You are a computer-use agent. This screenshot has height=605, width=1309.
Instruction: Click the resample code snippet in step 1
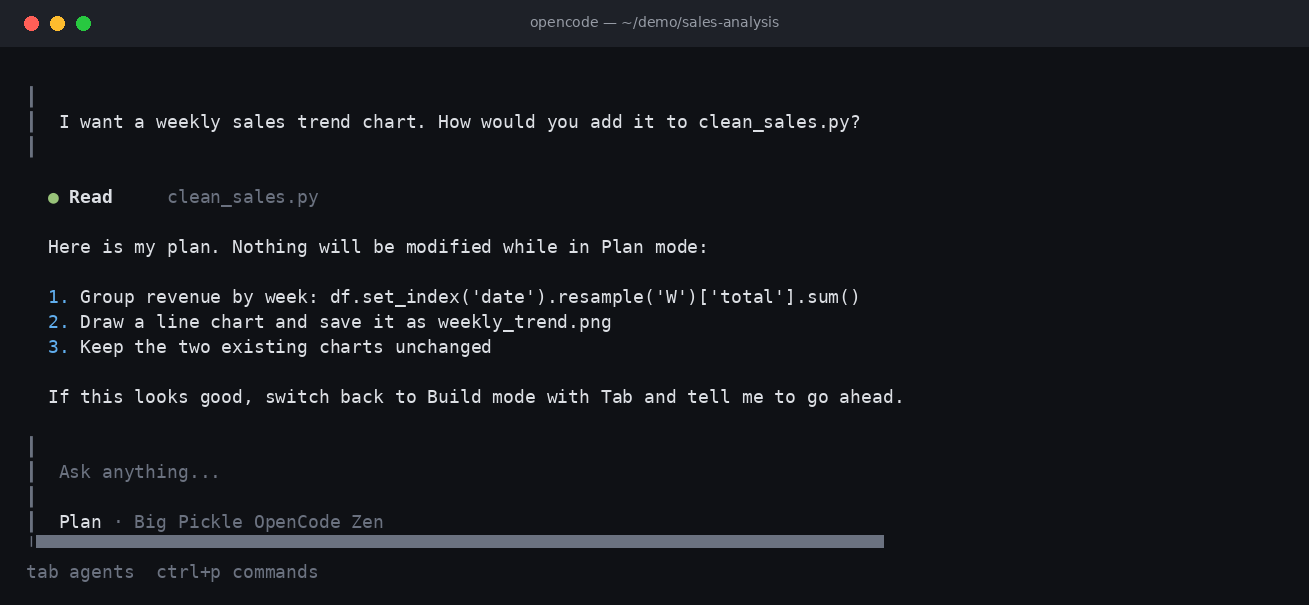tap(595, 297)
